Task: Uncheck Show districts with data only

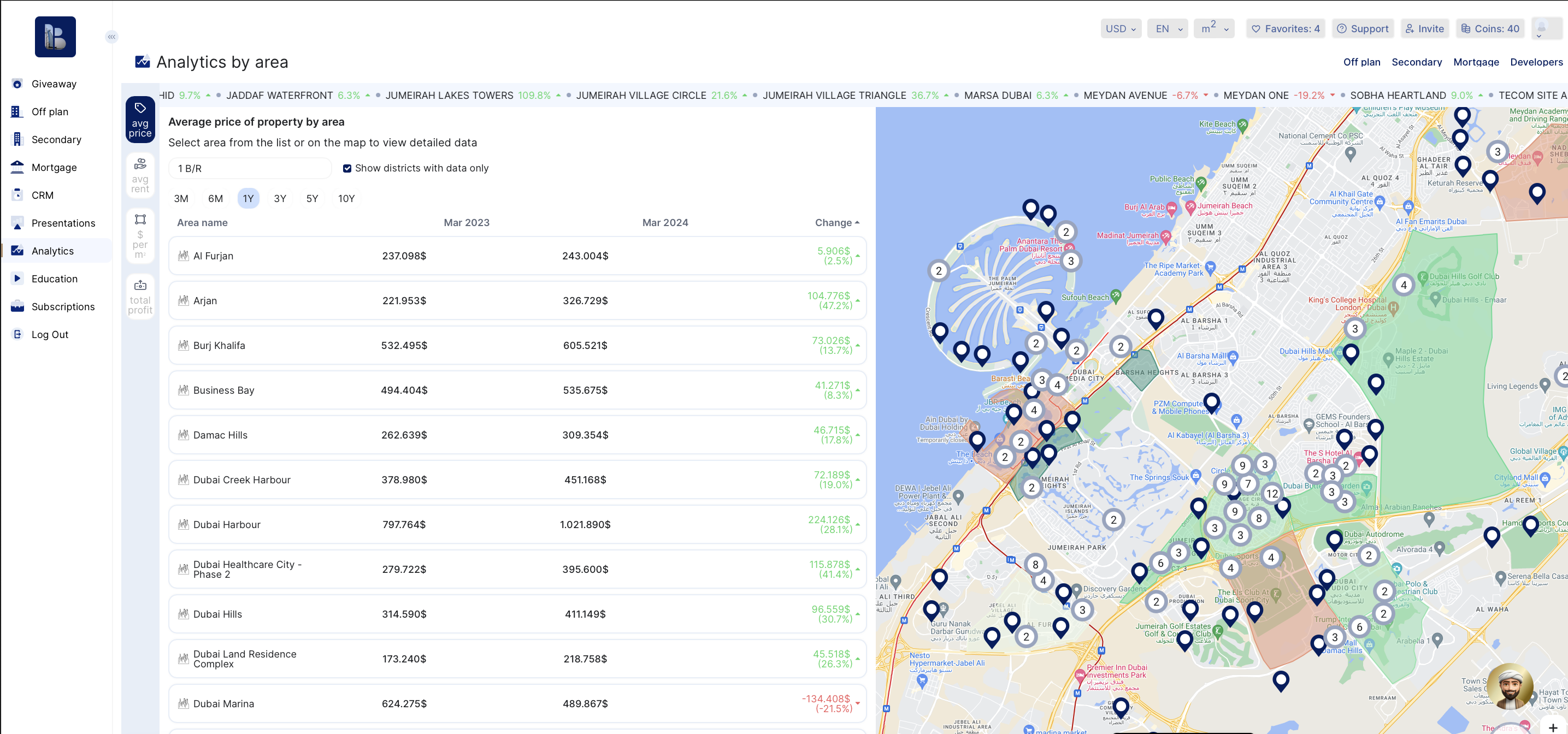Action: 347,169
